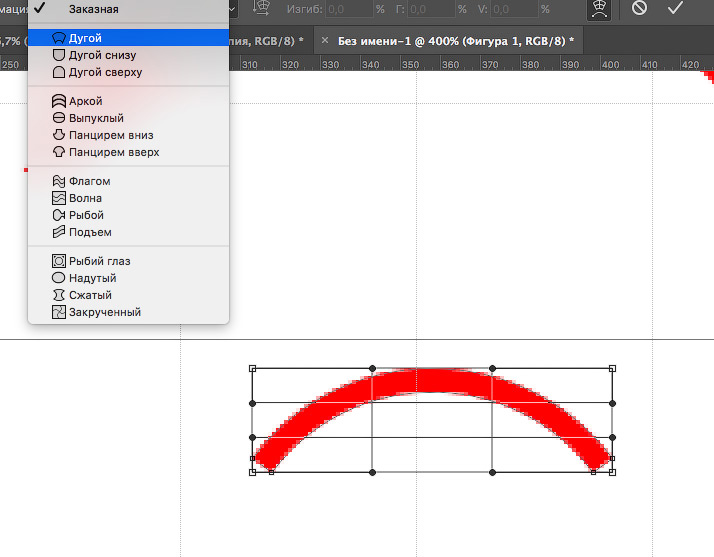Click the 360 mark on the horizontal ruler
This screenshot has height=557, width=714.
point(450,65)
